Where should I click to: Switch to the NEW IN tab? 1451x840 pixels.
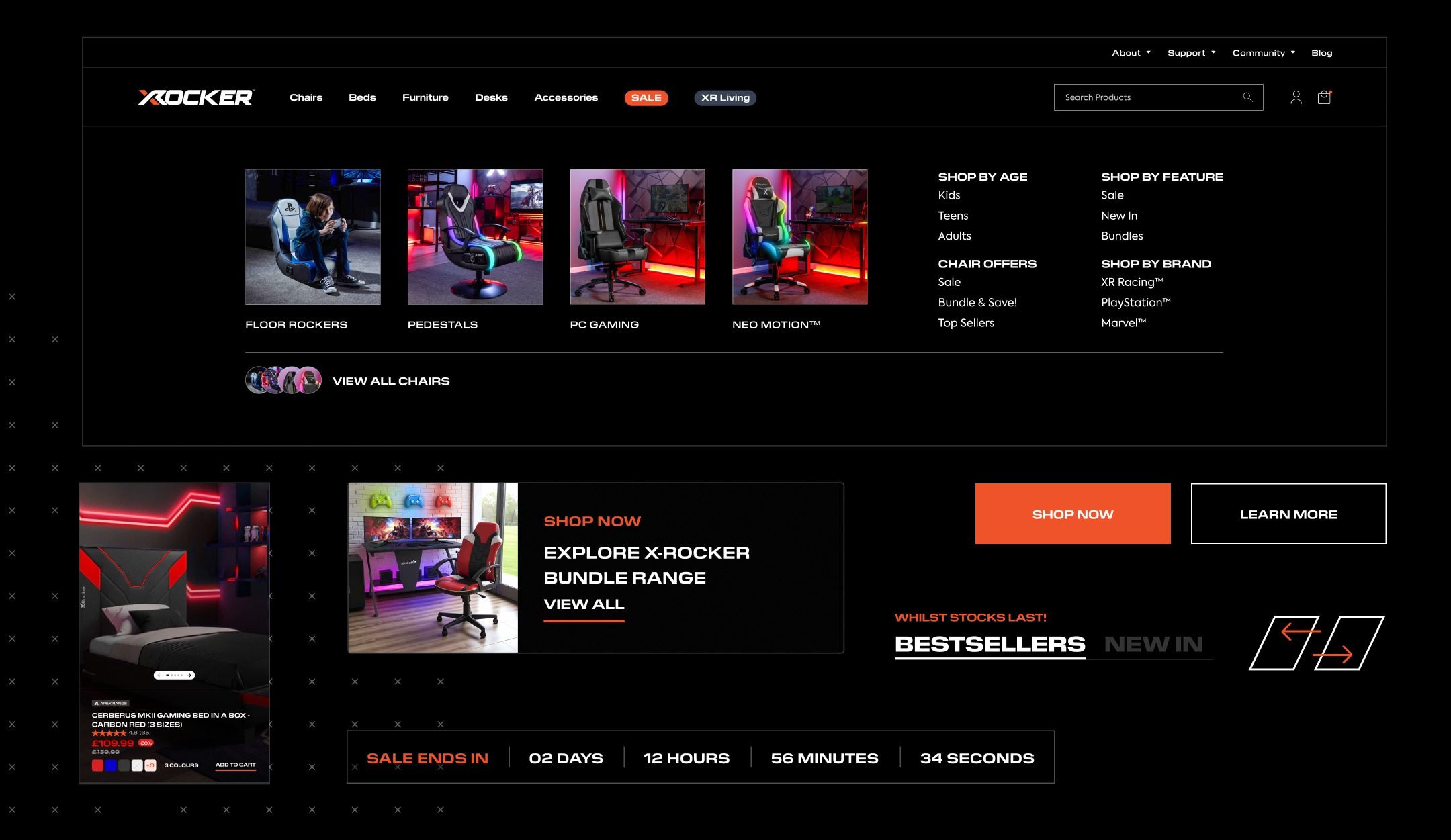(x=1153, y=644)
